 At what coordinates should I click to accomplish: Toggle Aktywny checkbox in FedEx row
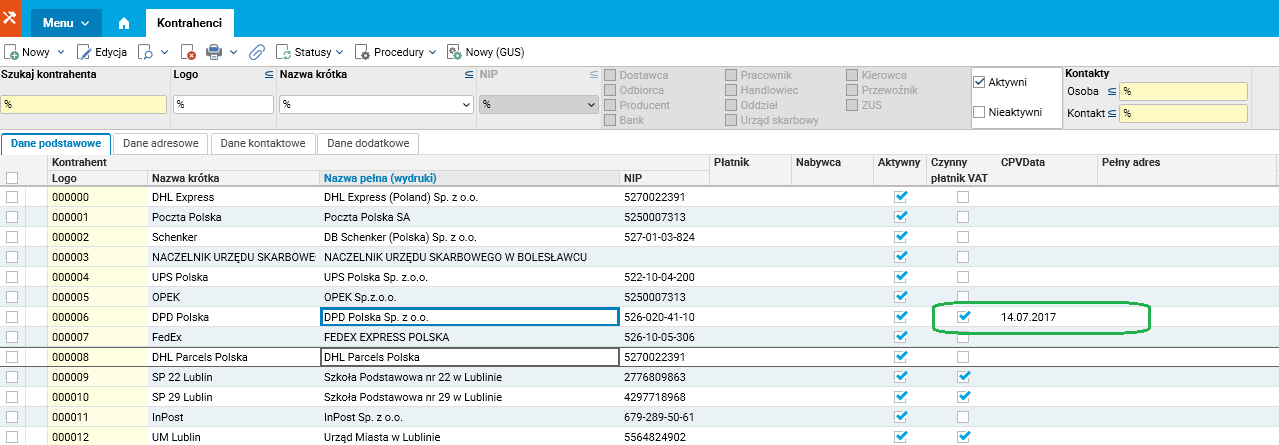point(901,337)
